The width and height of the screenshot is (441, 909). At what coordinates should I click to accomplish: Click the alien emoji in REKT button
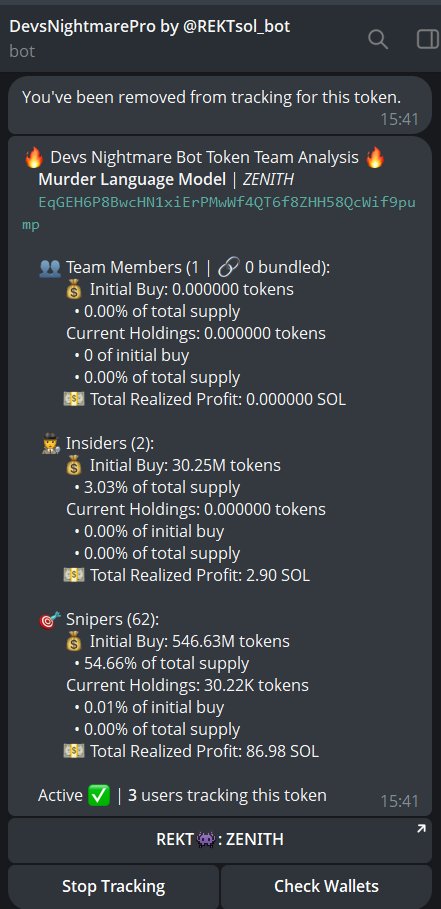[206, 839]
